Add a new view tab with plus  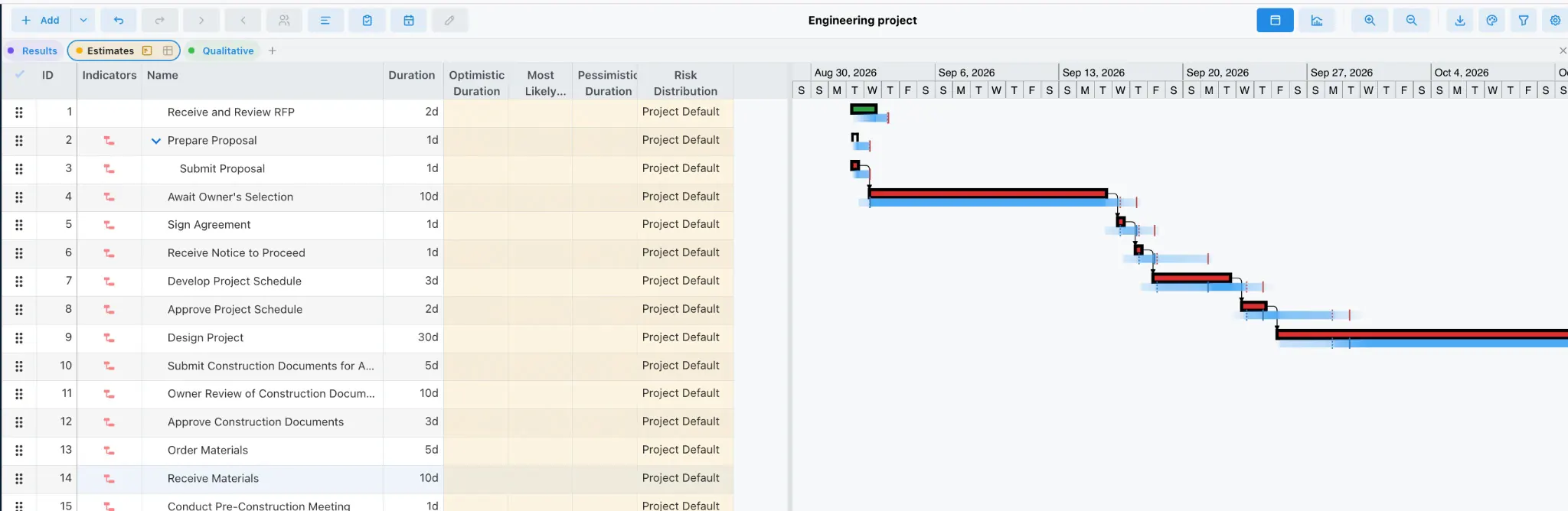coord(272,50)
